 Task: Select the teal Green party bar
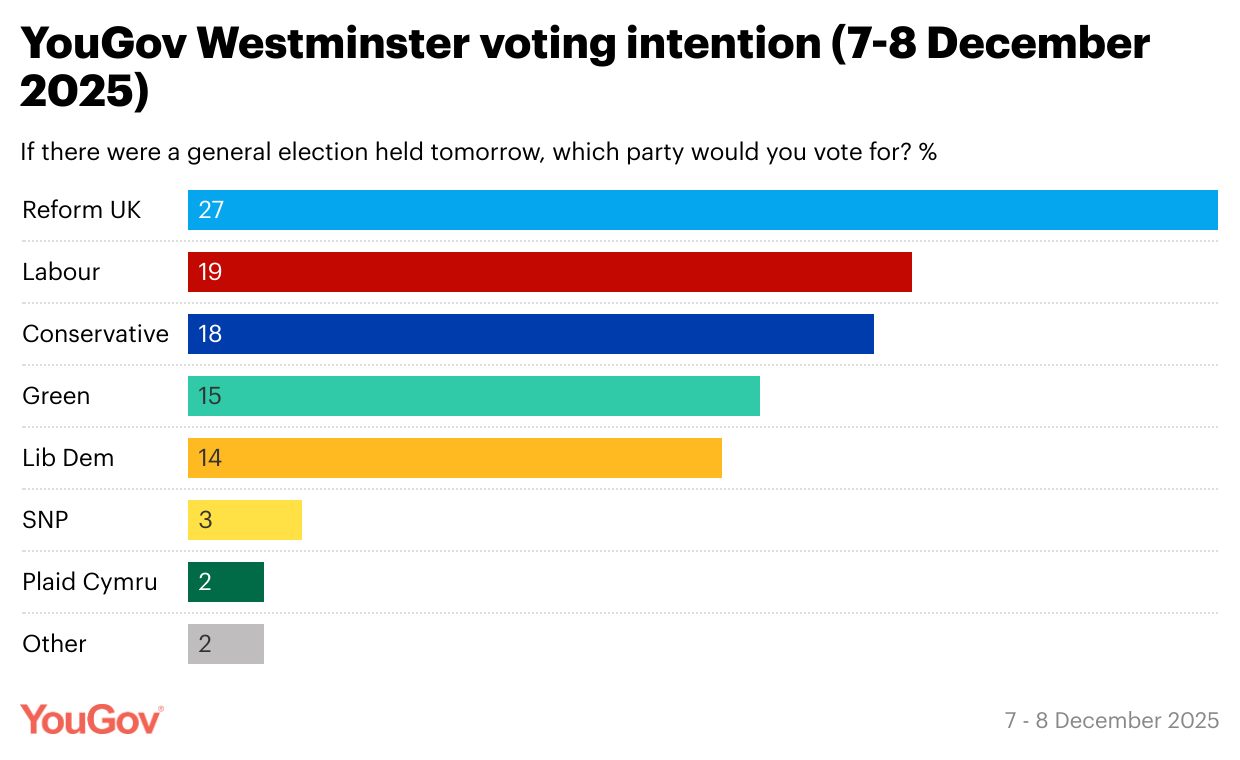tap(473, 396)
